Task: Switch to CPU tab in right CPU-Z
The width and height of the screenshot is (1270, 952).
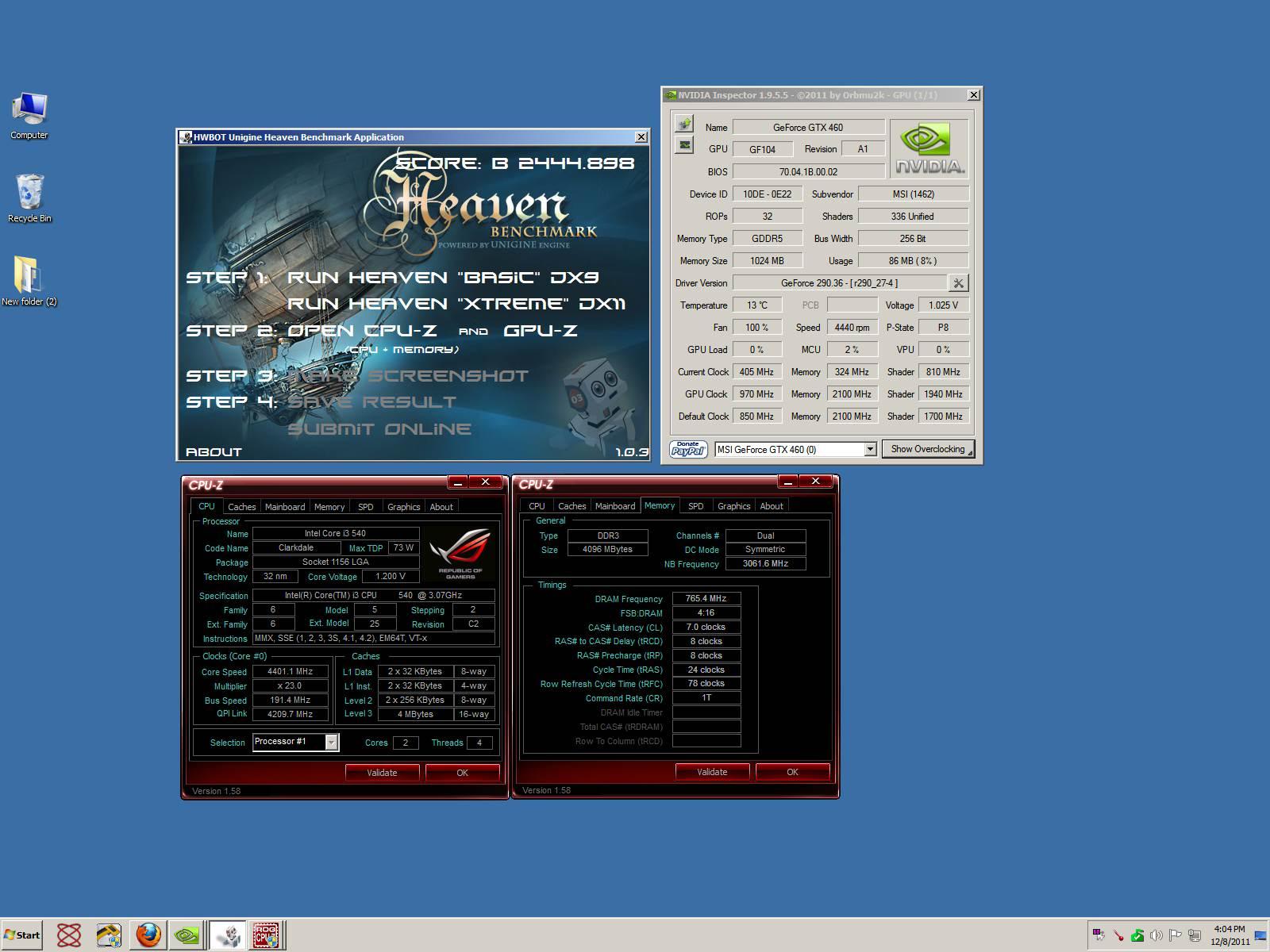Action: click(537, 506)
